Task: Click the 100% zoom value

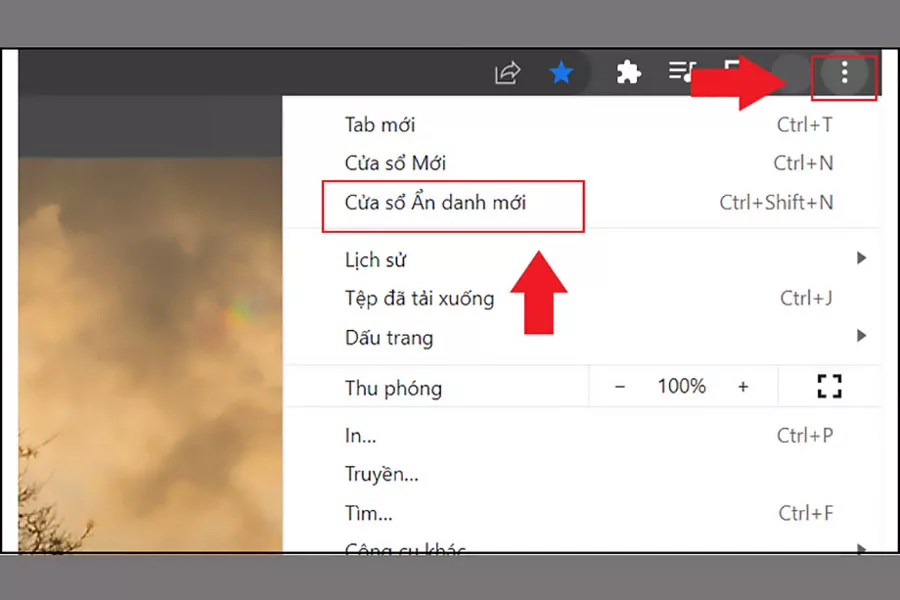Action: point(681,386)
